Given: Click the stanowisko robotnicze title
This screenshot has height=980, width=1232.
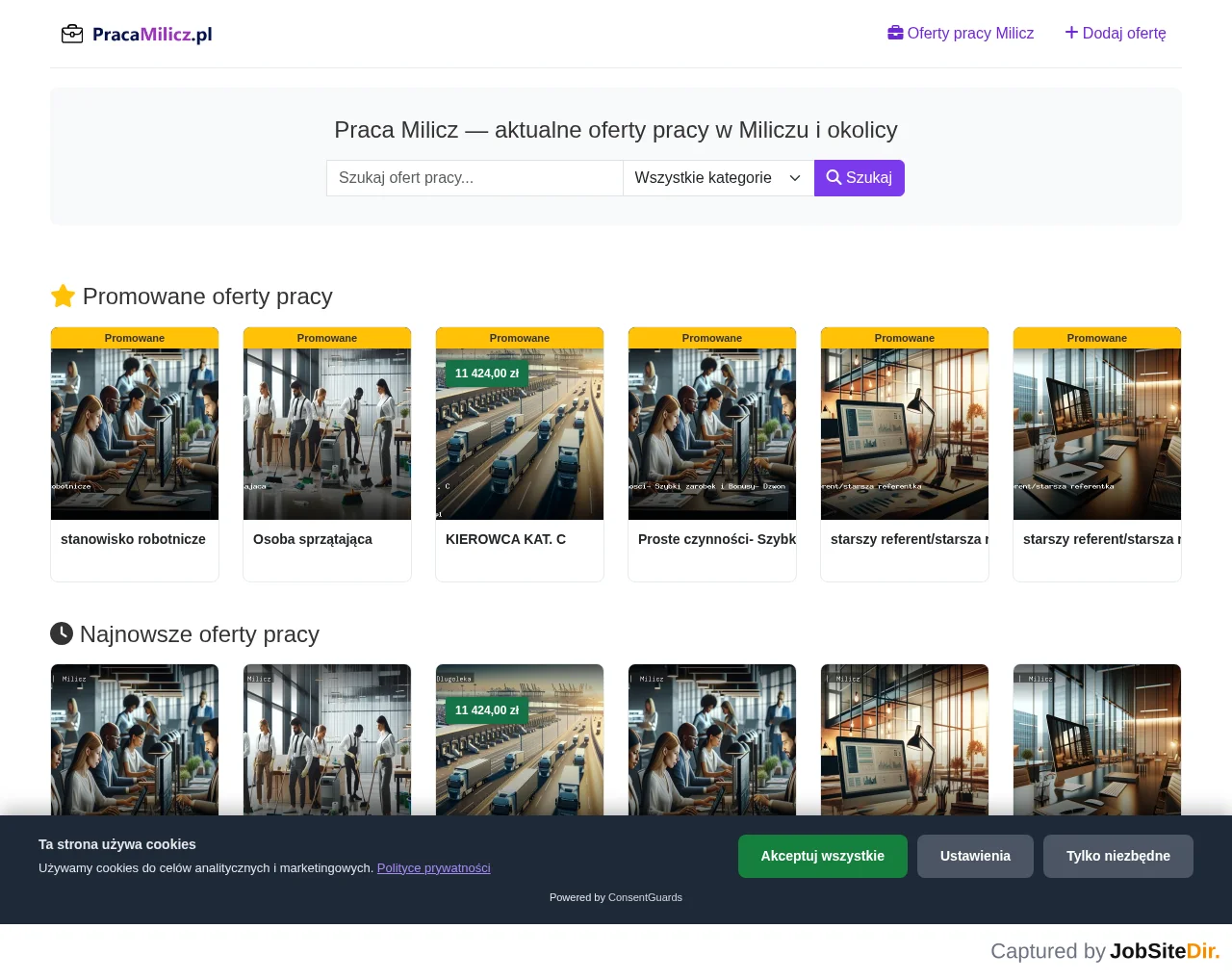Looking at the screenshot, I should click(133, 539).
